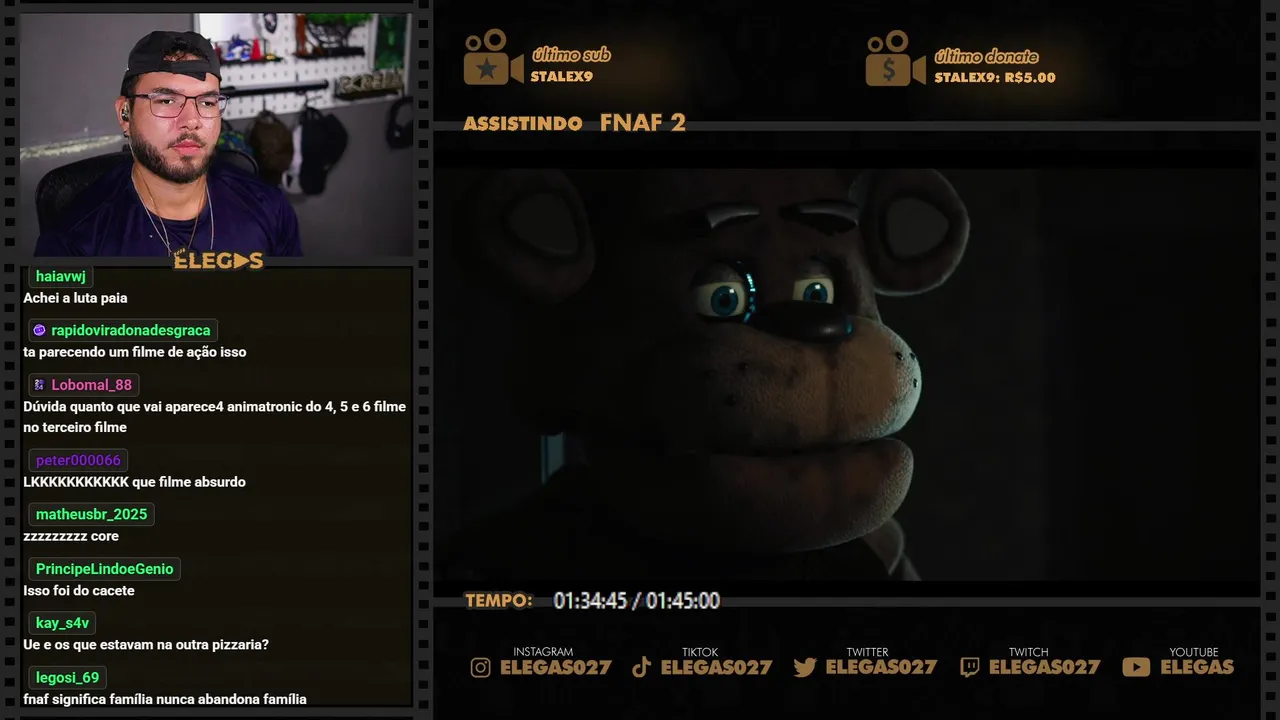Click the FNAF 2 movie video frame
Image resolution: width=1280 pixels, height=720 pixels.
pyautogui.click(x=846, y=374)
